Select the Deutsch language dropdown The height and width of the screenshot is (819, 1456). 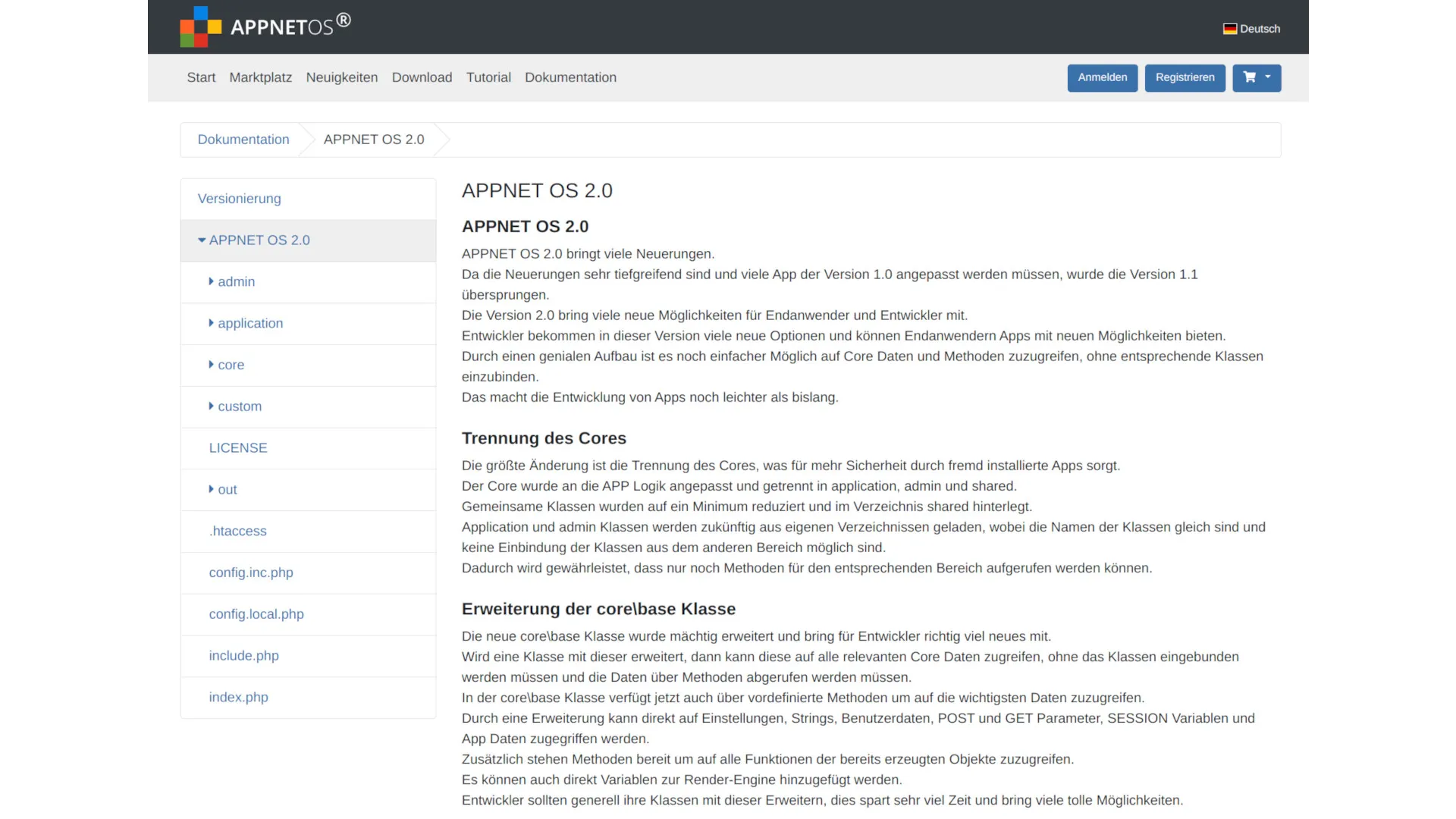point(1251,28)
